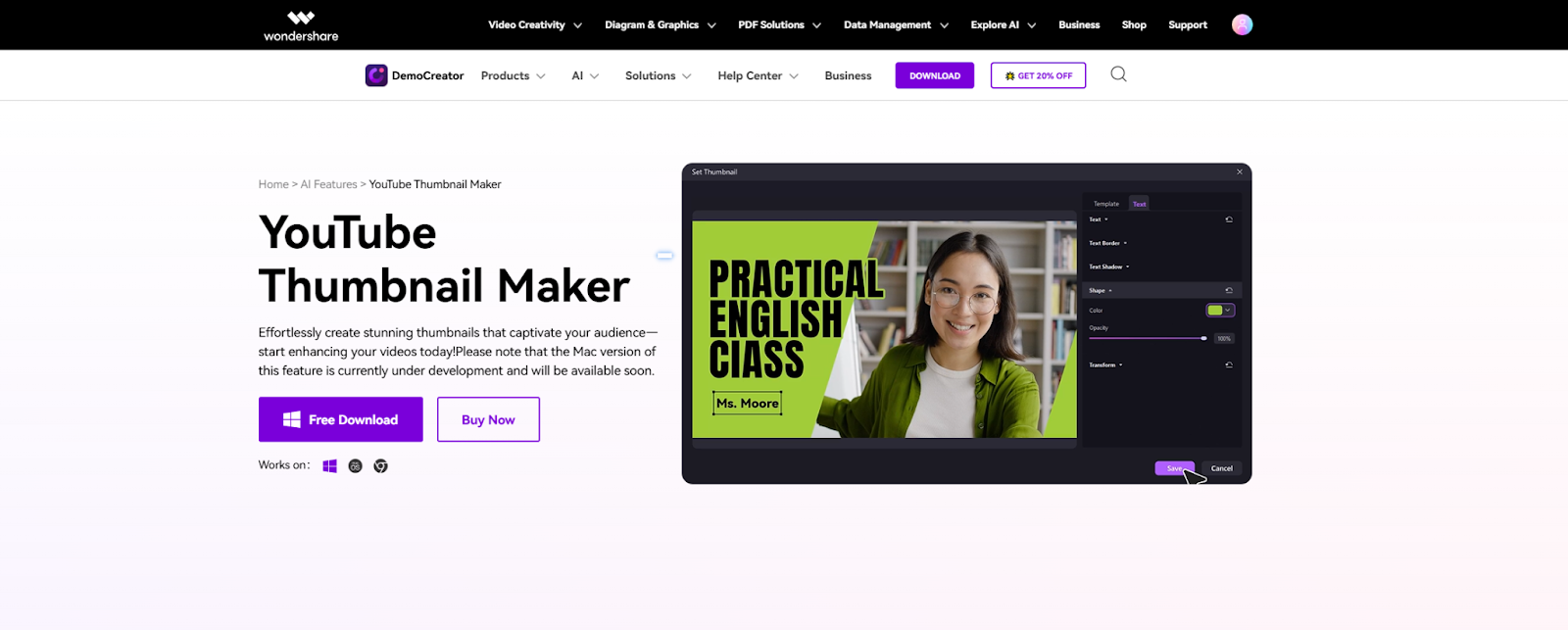
Task: Expand the Video Creativity menu
Action: point(535,24)
